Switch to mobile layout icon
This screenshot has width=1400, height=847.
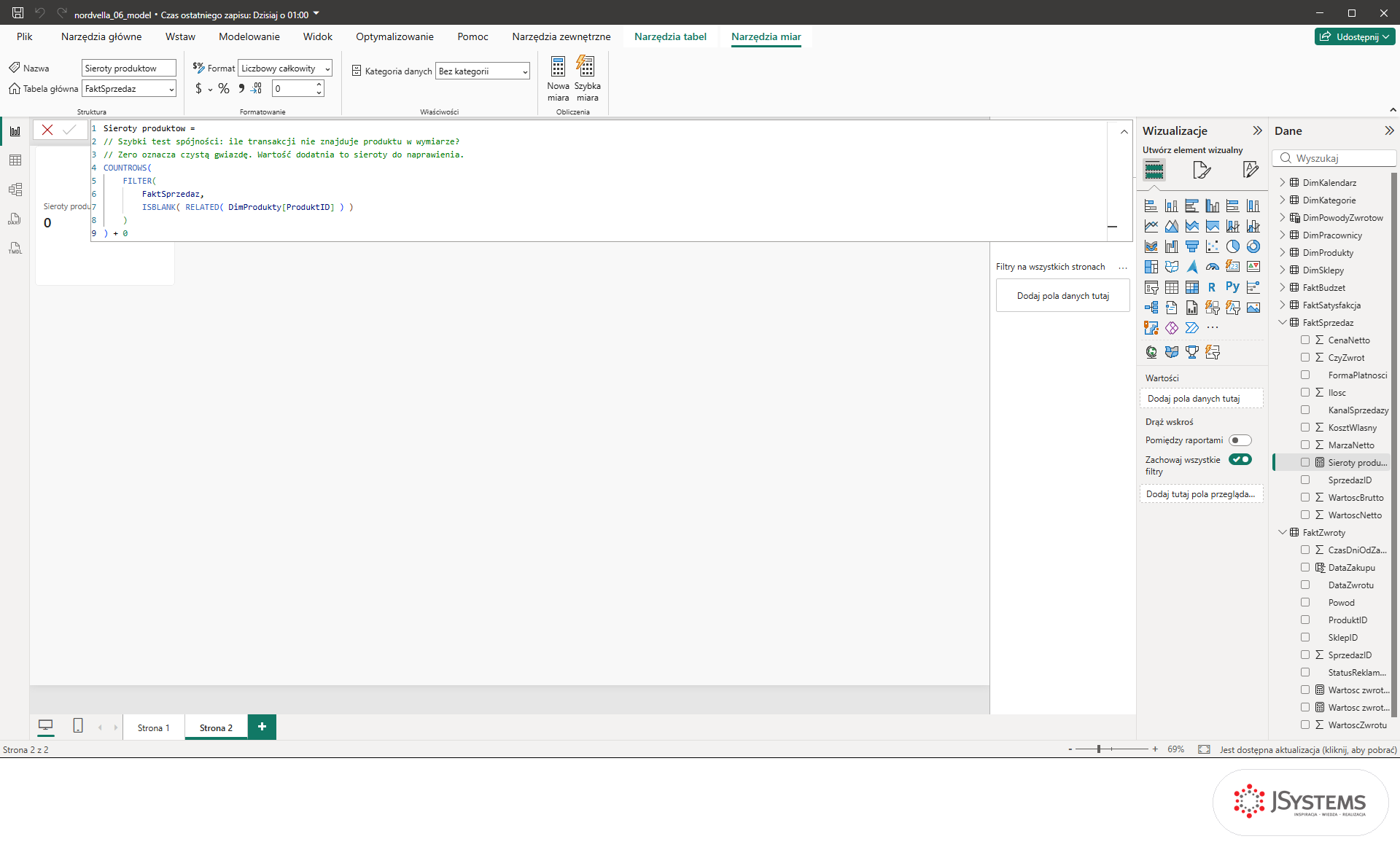tap(78, 726)
